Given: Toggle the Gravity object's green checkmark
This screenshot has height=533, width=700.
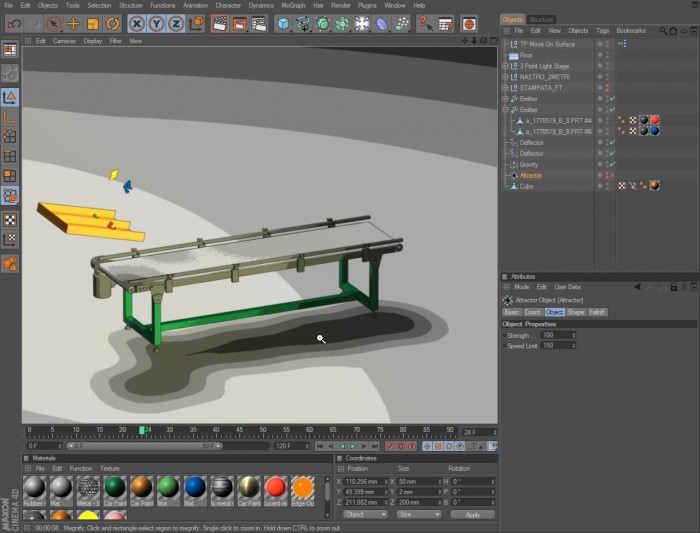Looking at the screenshot, I should (612, 164).
